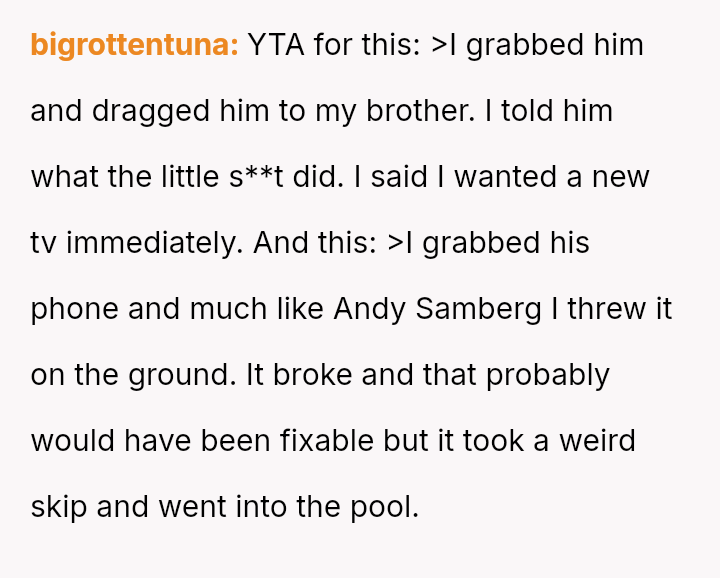Click the word 'skip' on the last line
720x578 pixels.
(58, 507)
